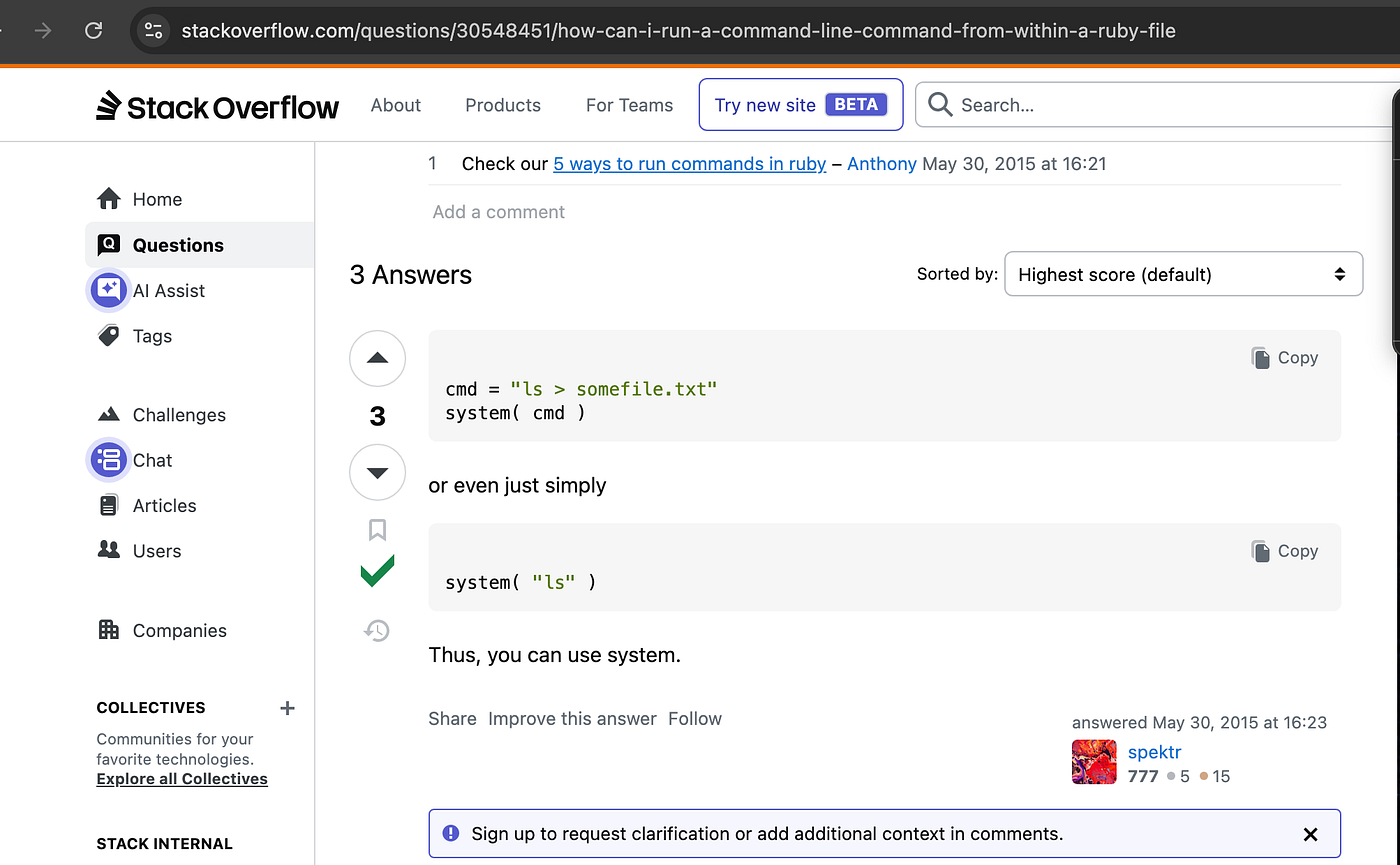Dismiss the sign up notice banner
The height and width of the screenshot is (865, 1400).
coord(1310,834)
